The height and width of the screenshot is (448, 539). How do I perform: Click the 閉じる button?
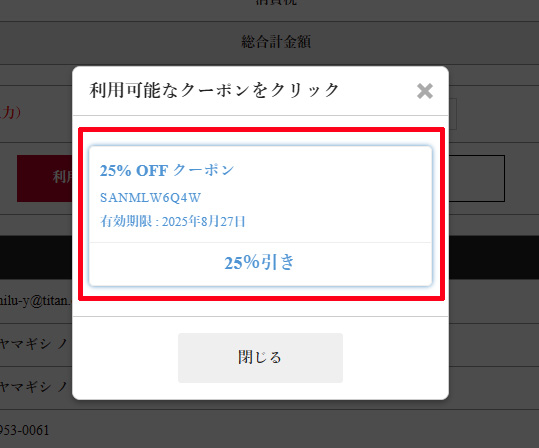pos(260,358)
